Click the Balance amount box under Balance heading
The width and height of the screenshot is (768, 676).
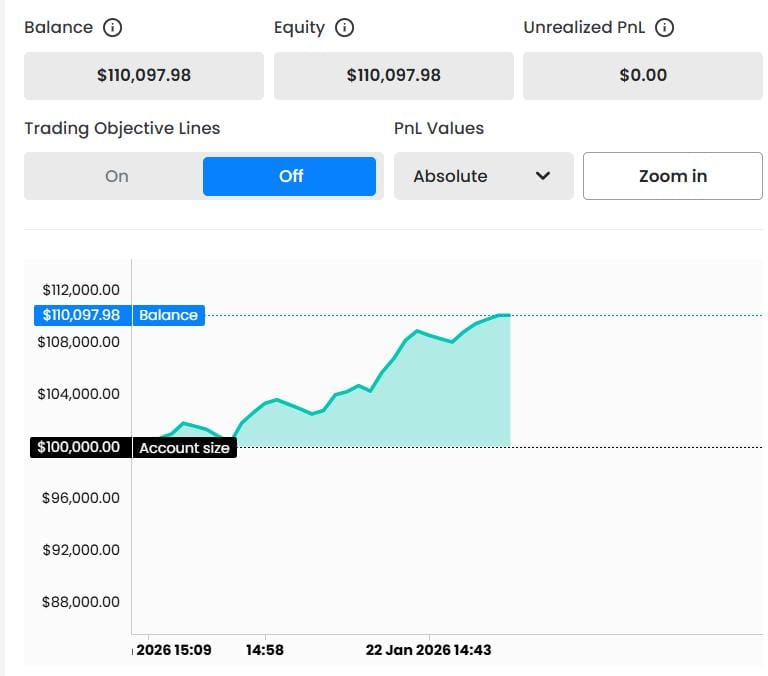pyautogui.click(x=144, y=75)
